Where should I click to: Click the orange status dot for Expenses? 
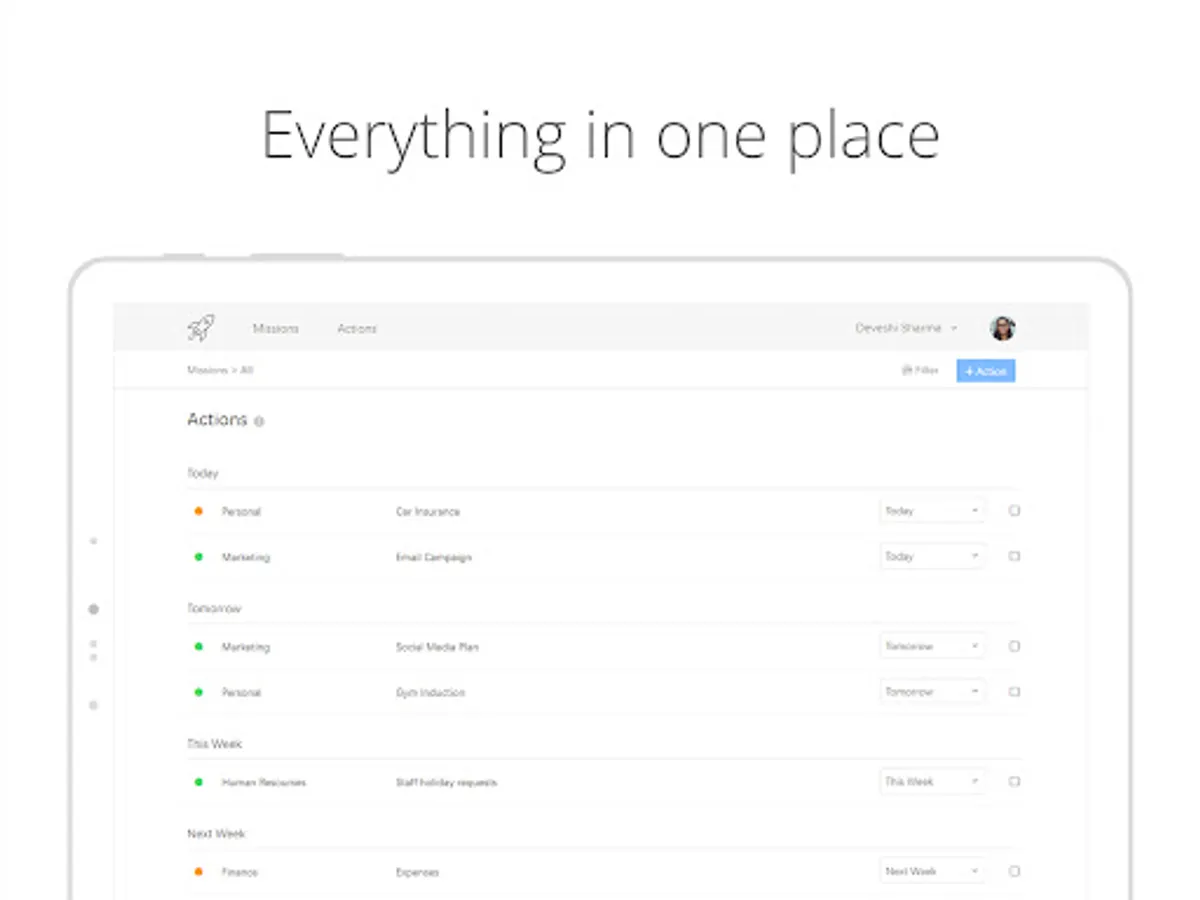[x=198, y=872]
